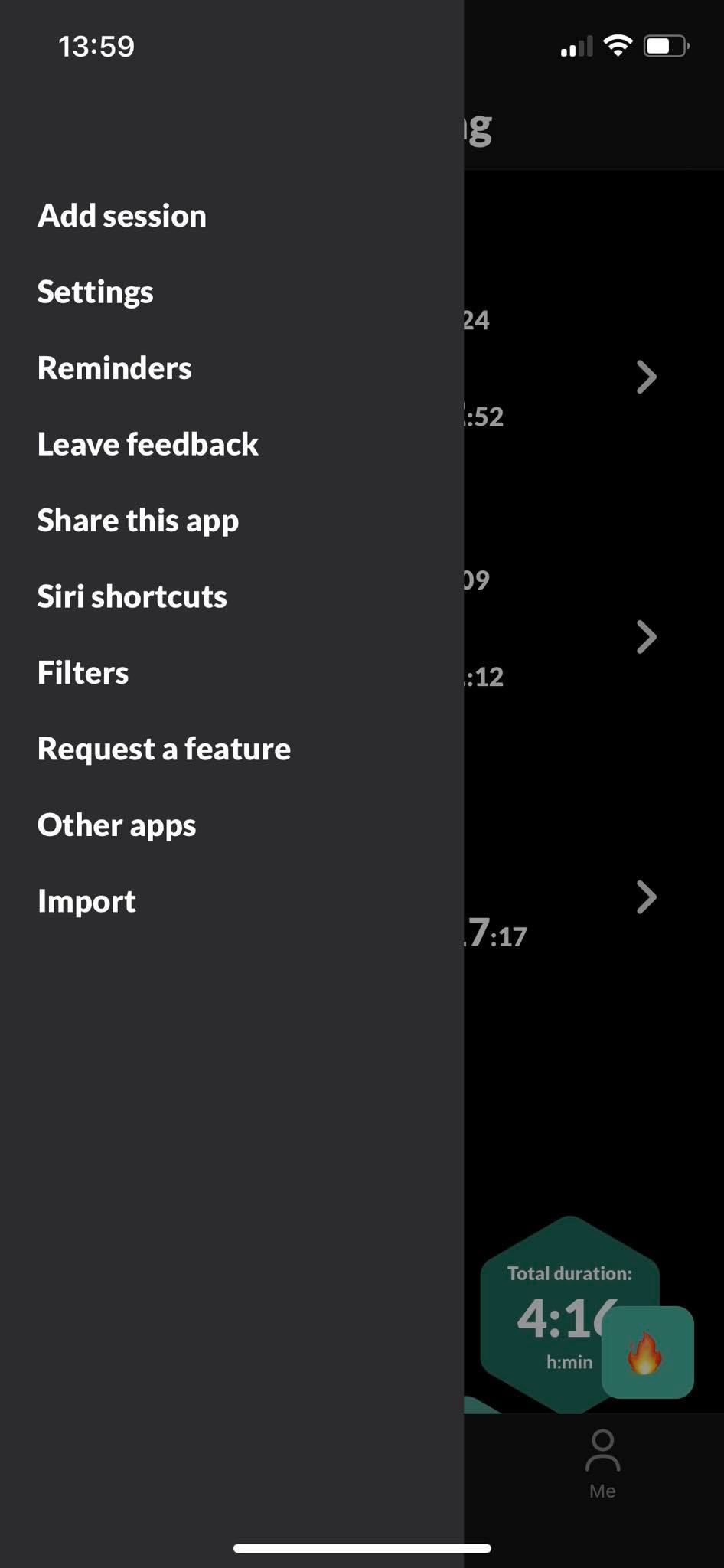Tap the cellular signal bars icon

[x=576, y=47]
